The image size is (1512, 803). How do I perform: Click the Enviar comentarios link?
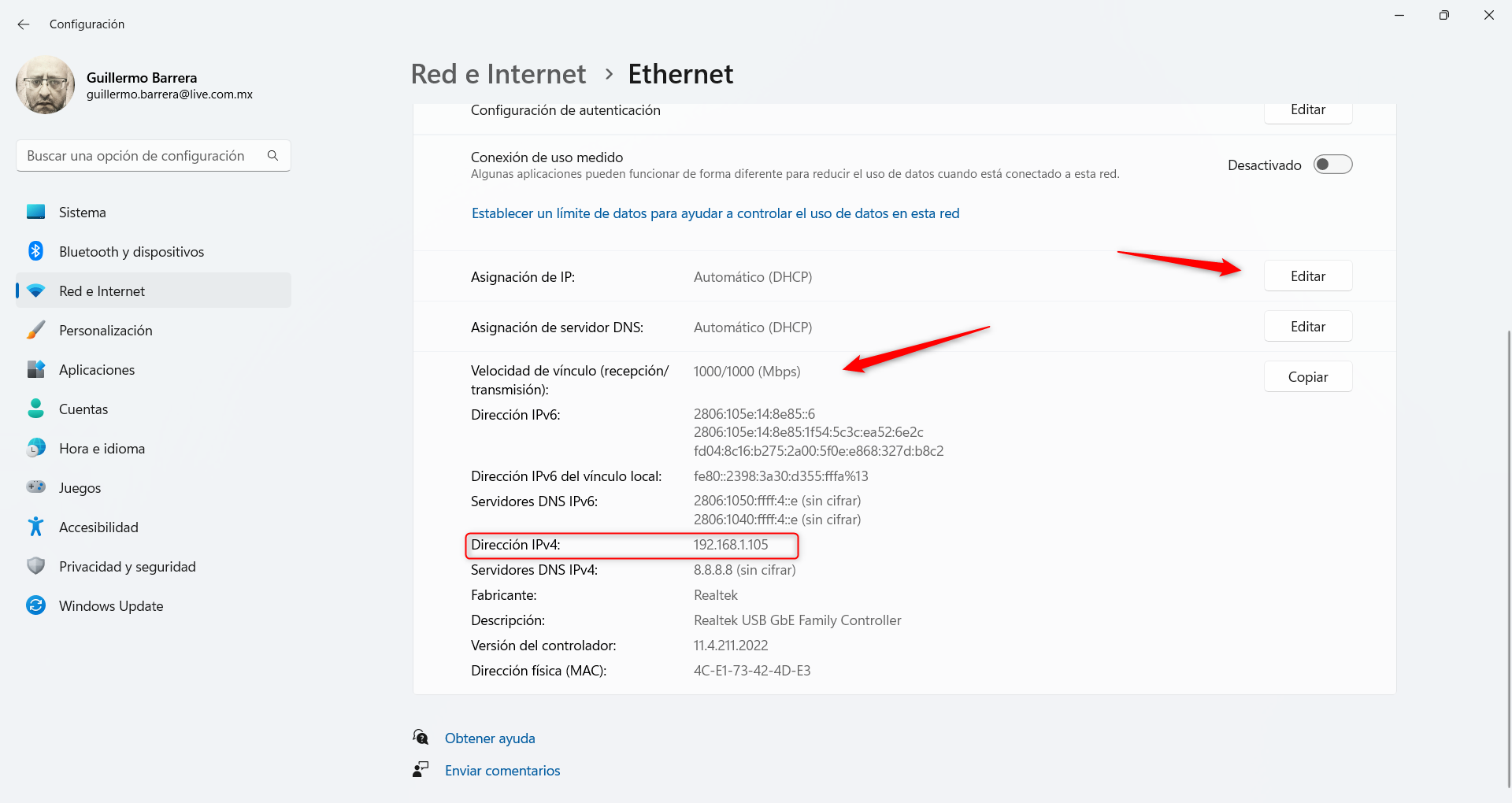(502, 771)
